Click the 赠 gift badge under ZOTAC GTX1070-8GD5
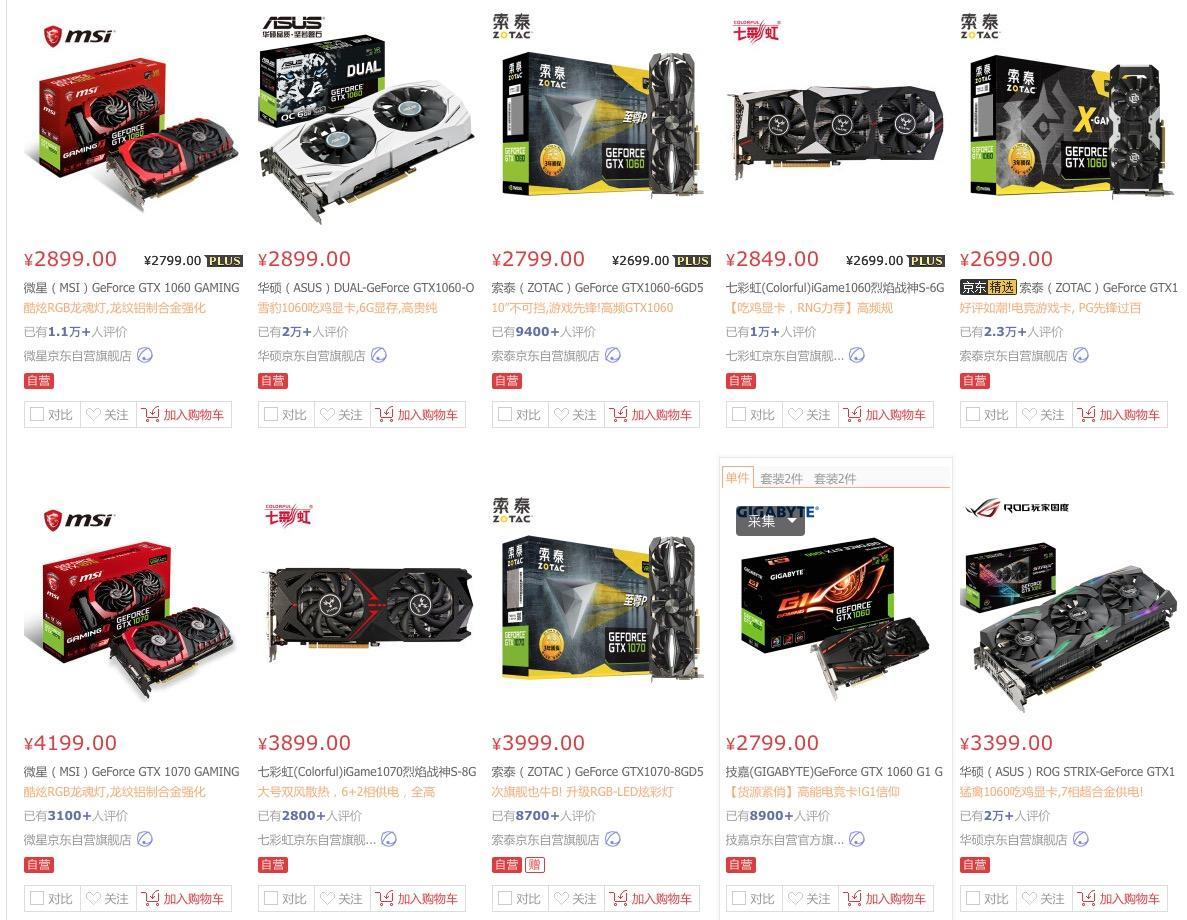This screenshot has width=1187, height=920. (534, 864)
